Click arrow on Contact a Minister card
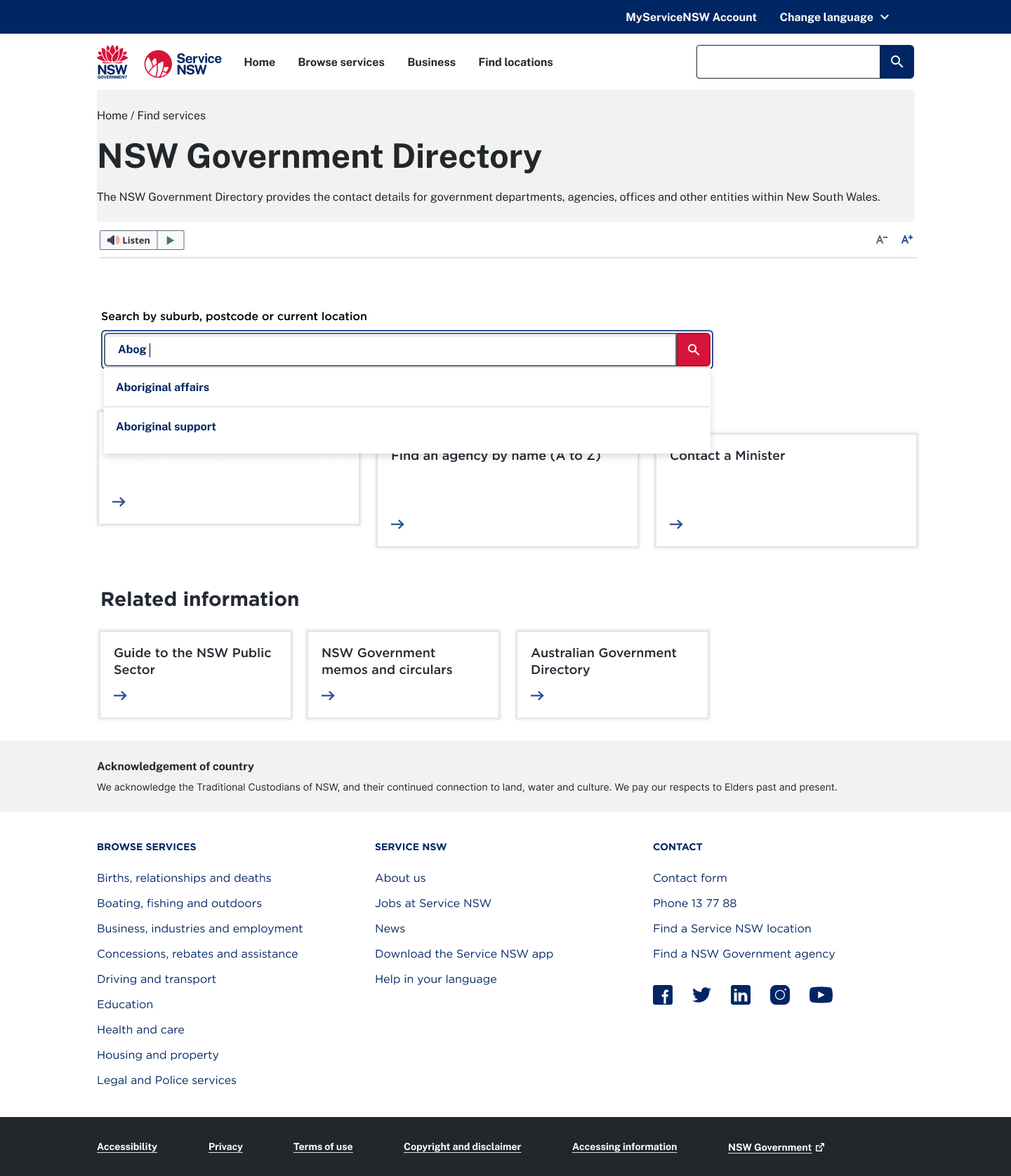The width and height of the screenshot is (1011, 1176). [x=676, y=524]
